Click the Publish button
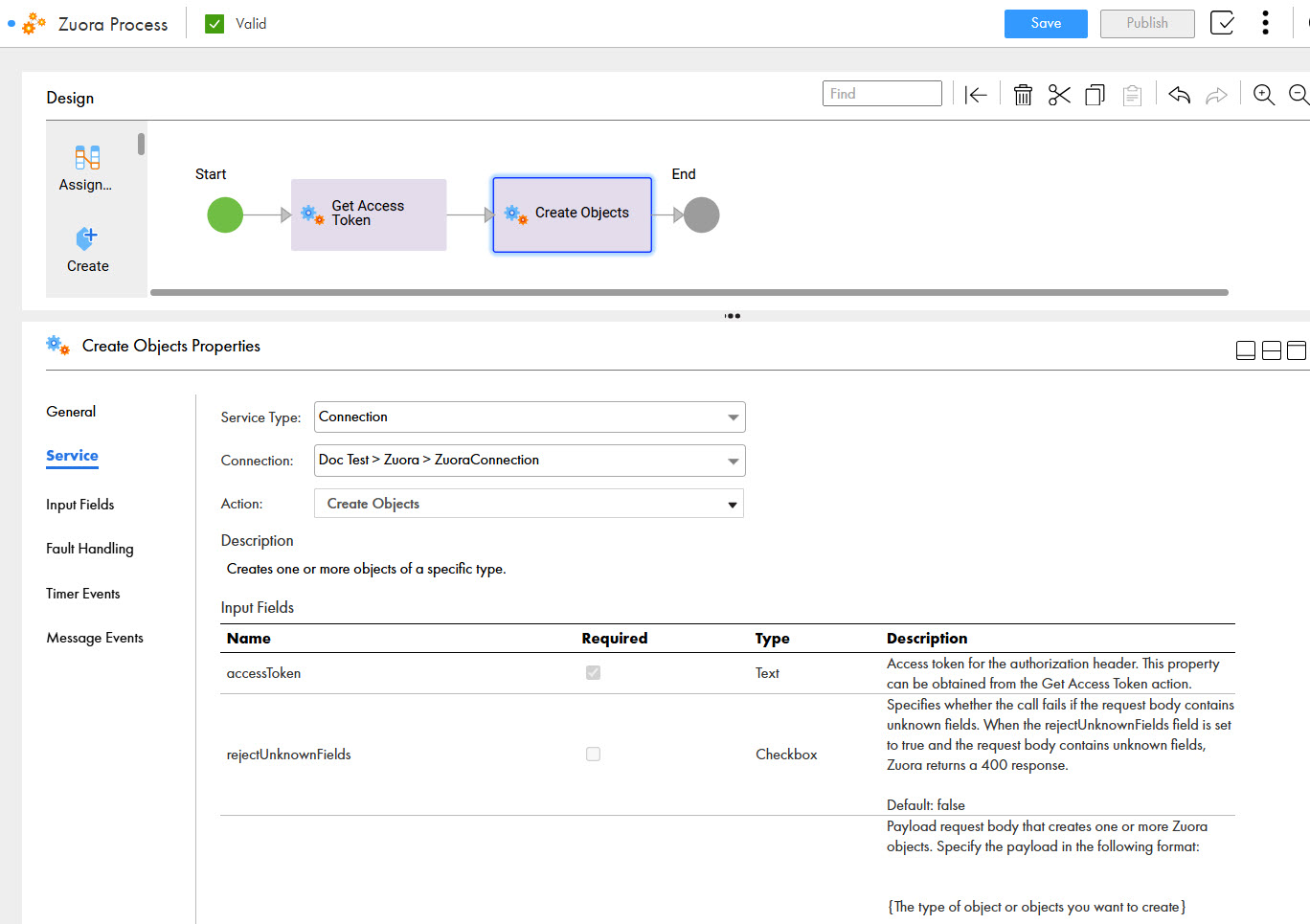This screenshot has height=924, width=1310. click(1147, 24)
